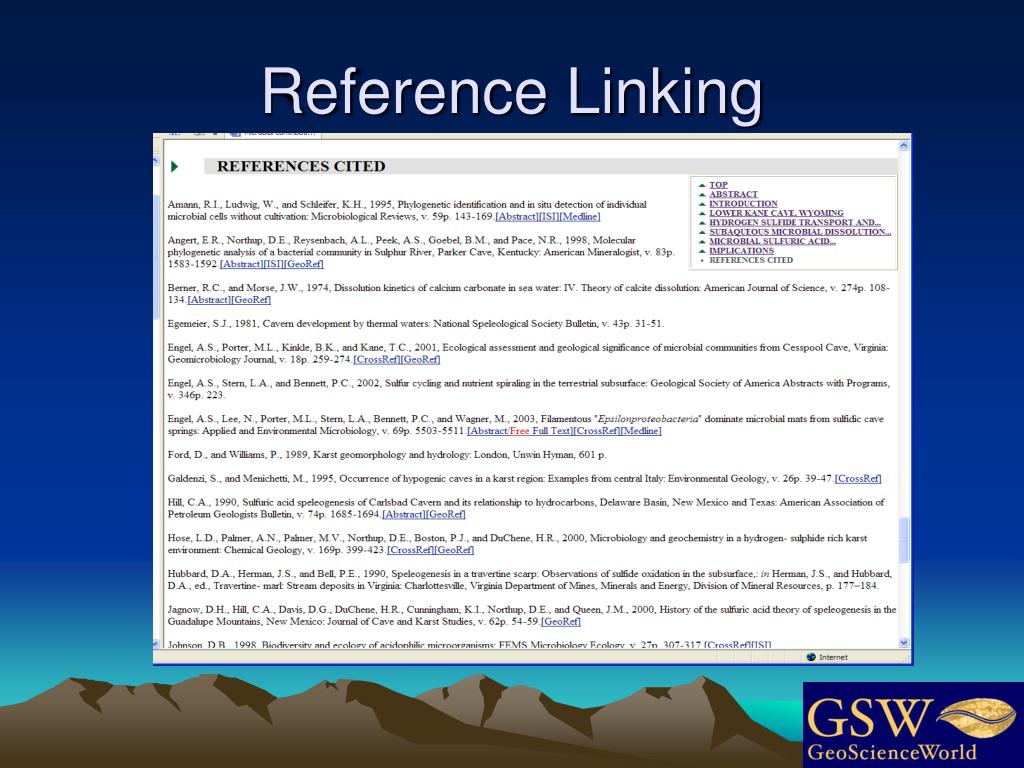1024x768 pixels.
Task: Open the Medline link for Amann 1995
Action: 580,217
